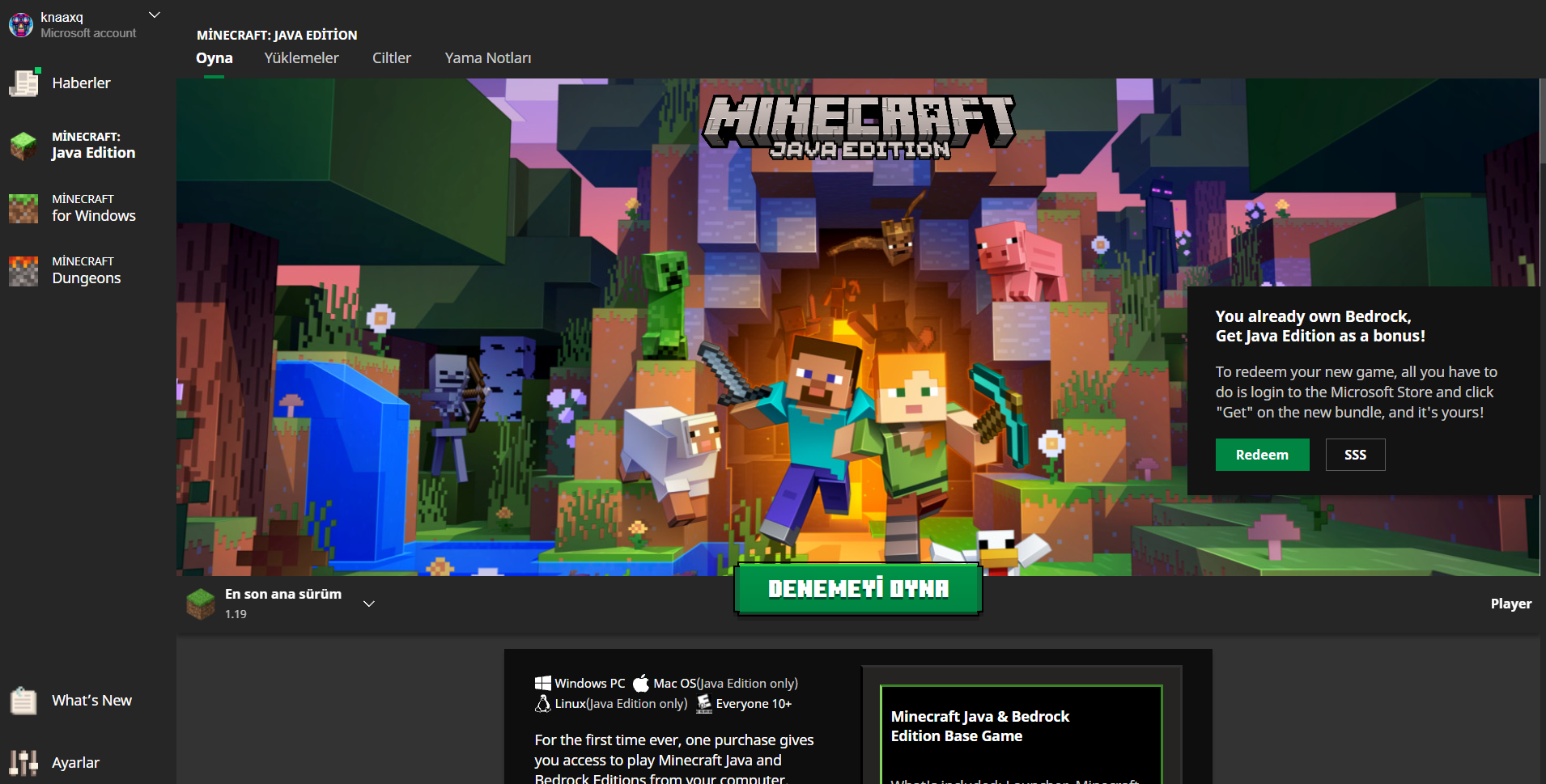Click the Windows PC logo icon
The width and height of the screenshot is (1546, 784).
pos(543,684)
